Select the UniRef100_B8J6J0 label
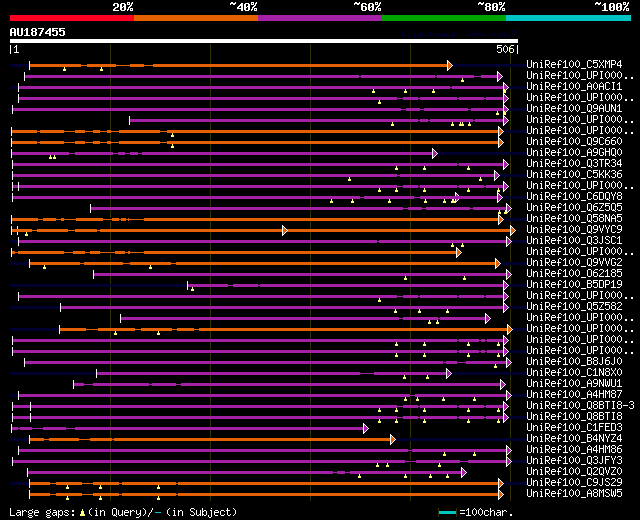 tap(574, 362)
